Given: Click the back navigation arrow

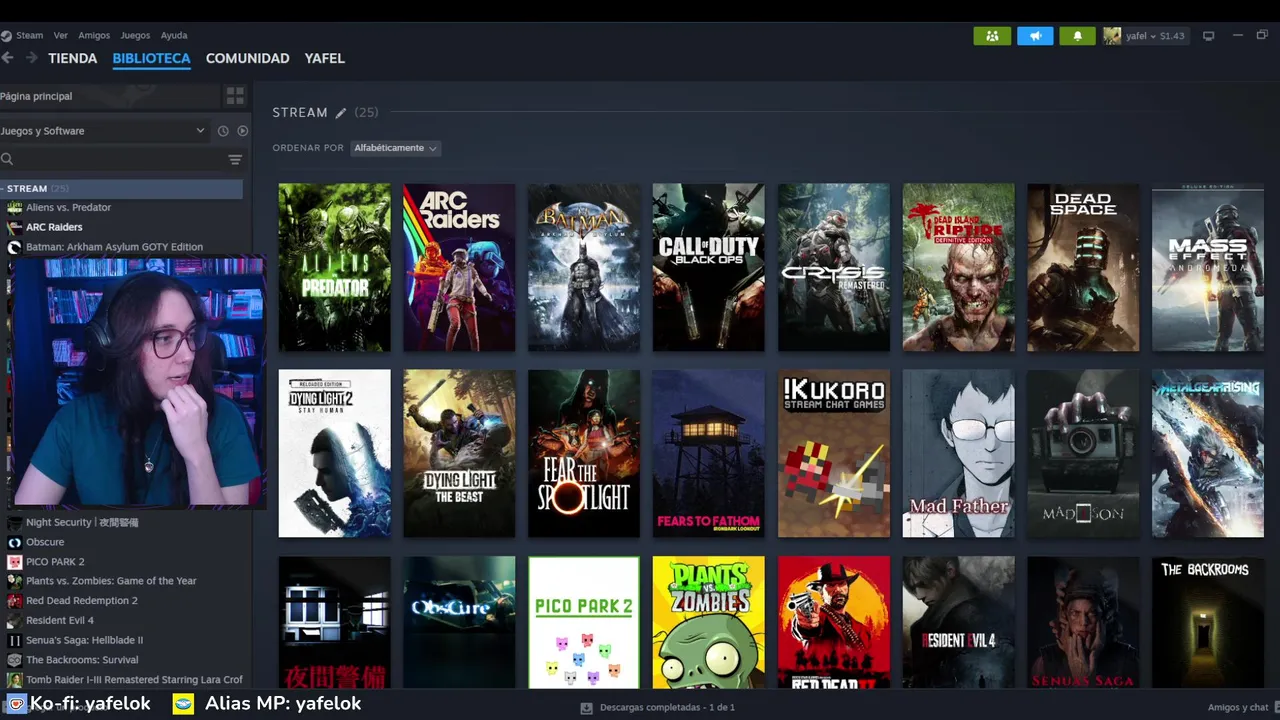Looking at the screenshot, I should [7, 58].
